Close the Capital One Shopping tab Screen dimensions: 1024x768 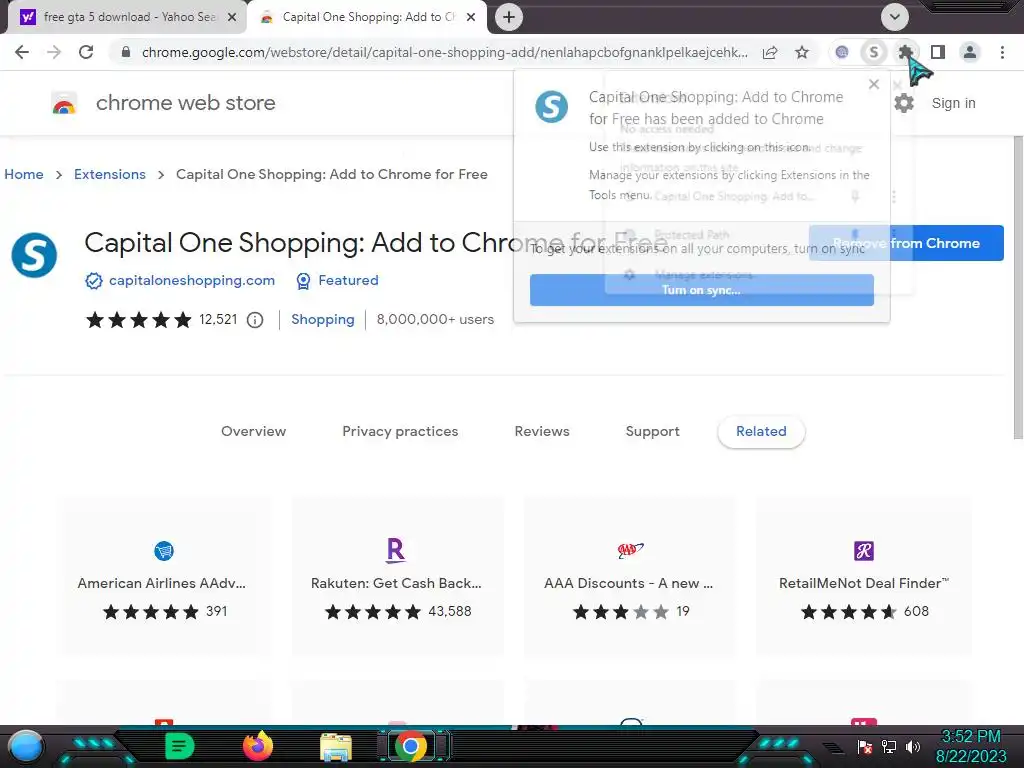[x=471, y=18]
